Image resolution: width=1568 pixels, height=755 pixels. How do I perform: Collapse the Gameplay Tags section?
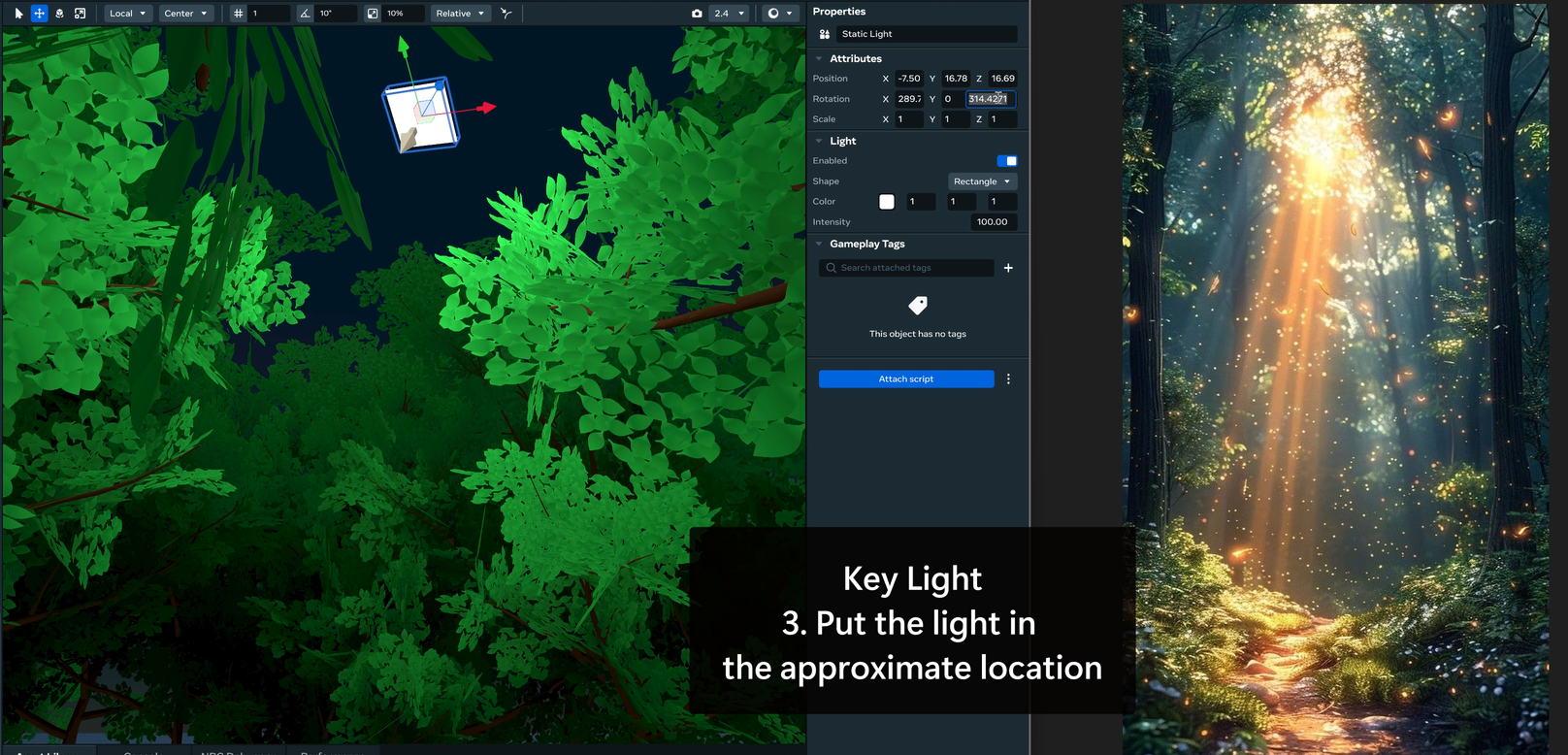click(819, 245)
